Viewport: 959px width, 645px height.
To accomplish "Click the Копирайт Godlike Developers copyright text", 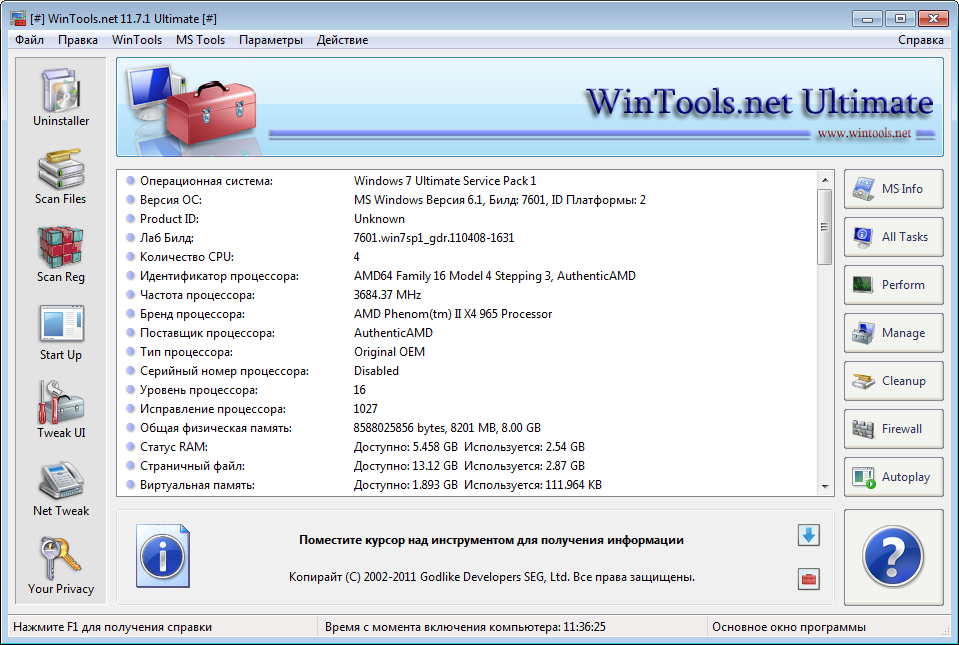I will pyautogui.click(x=492, y=577).
